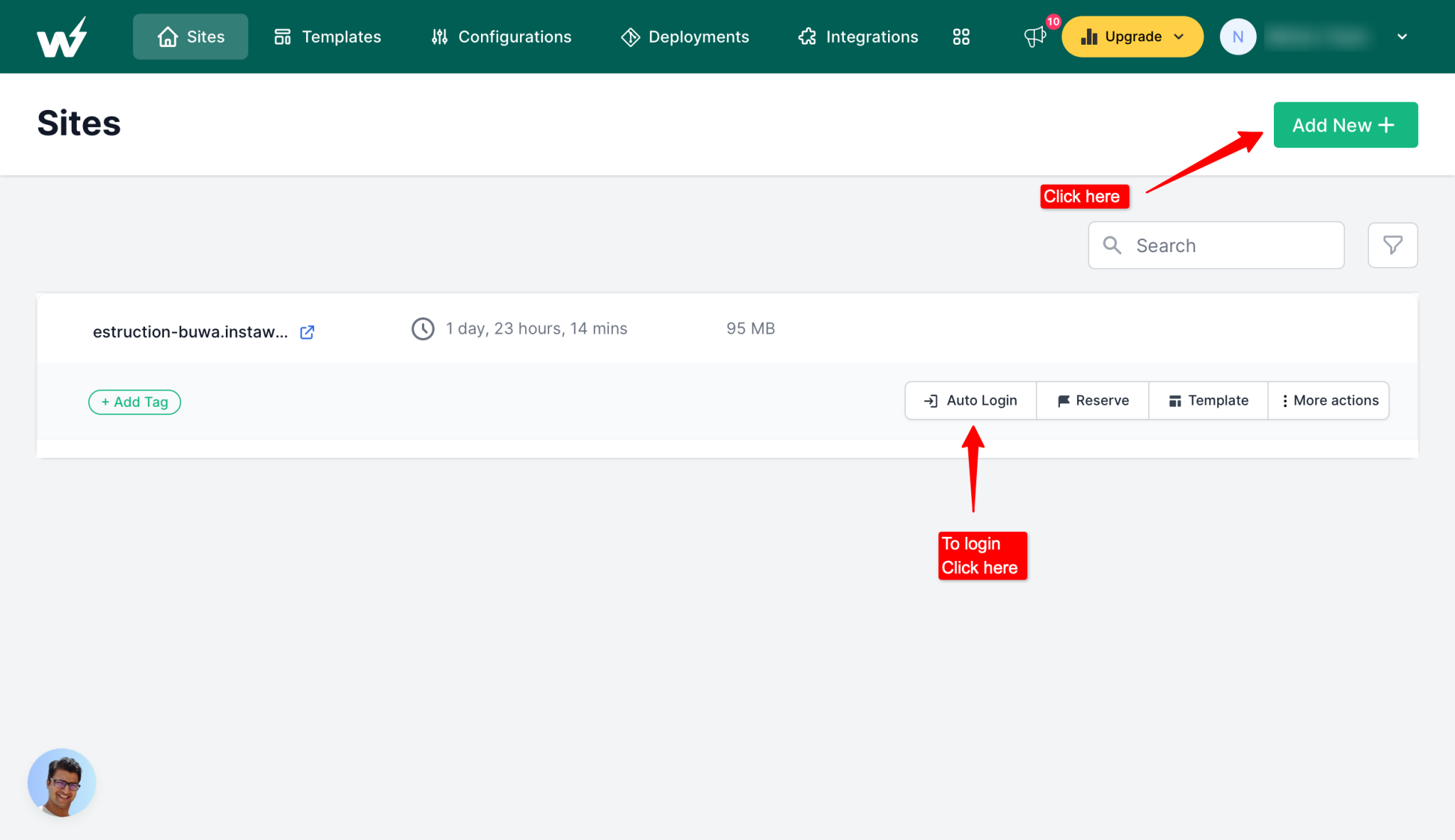Open the apps grid icon
Image resolution: width=1455 pixels, height=840 pixels.
(961, 36)
